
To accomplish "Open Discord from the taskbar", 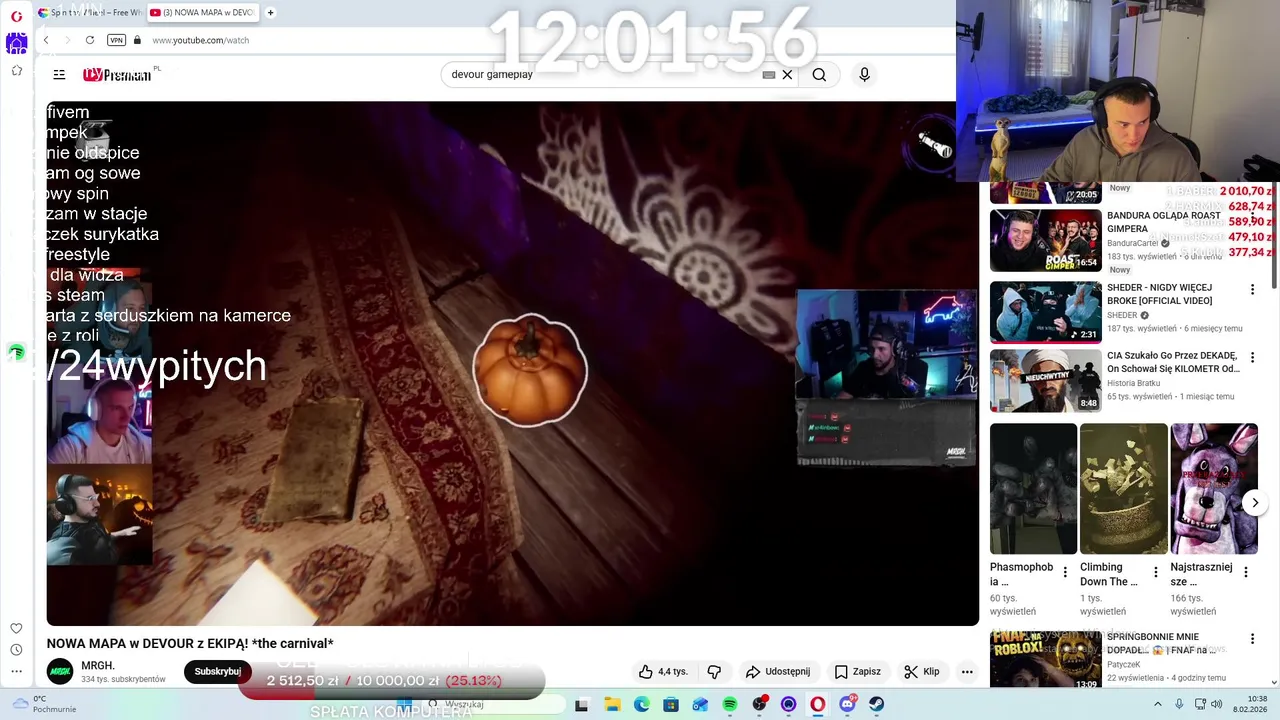I will [847, 704].
